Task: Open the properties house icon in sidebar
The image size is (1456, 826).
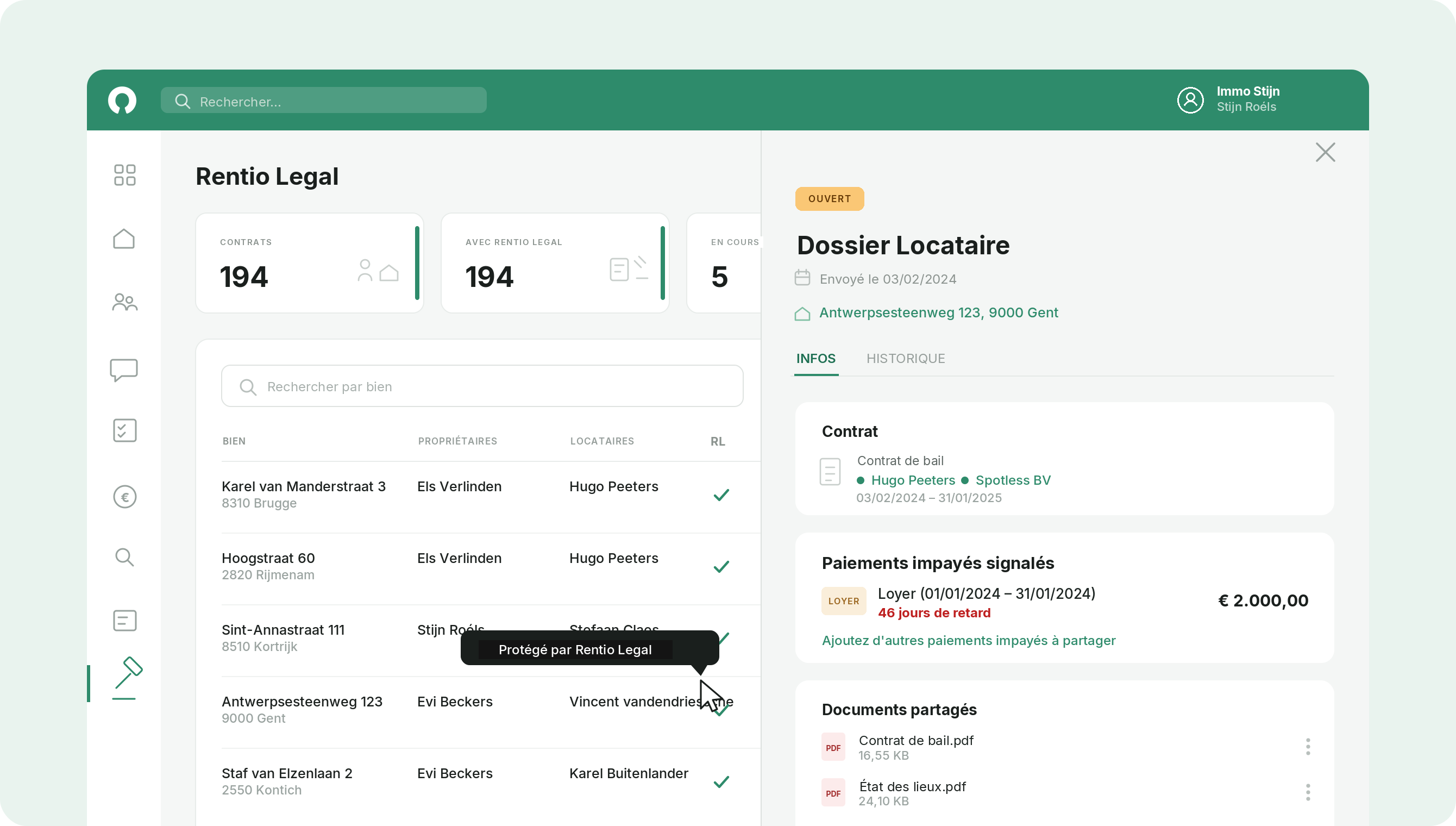Action: point(124,239)
